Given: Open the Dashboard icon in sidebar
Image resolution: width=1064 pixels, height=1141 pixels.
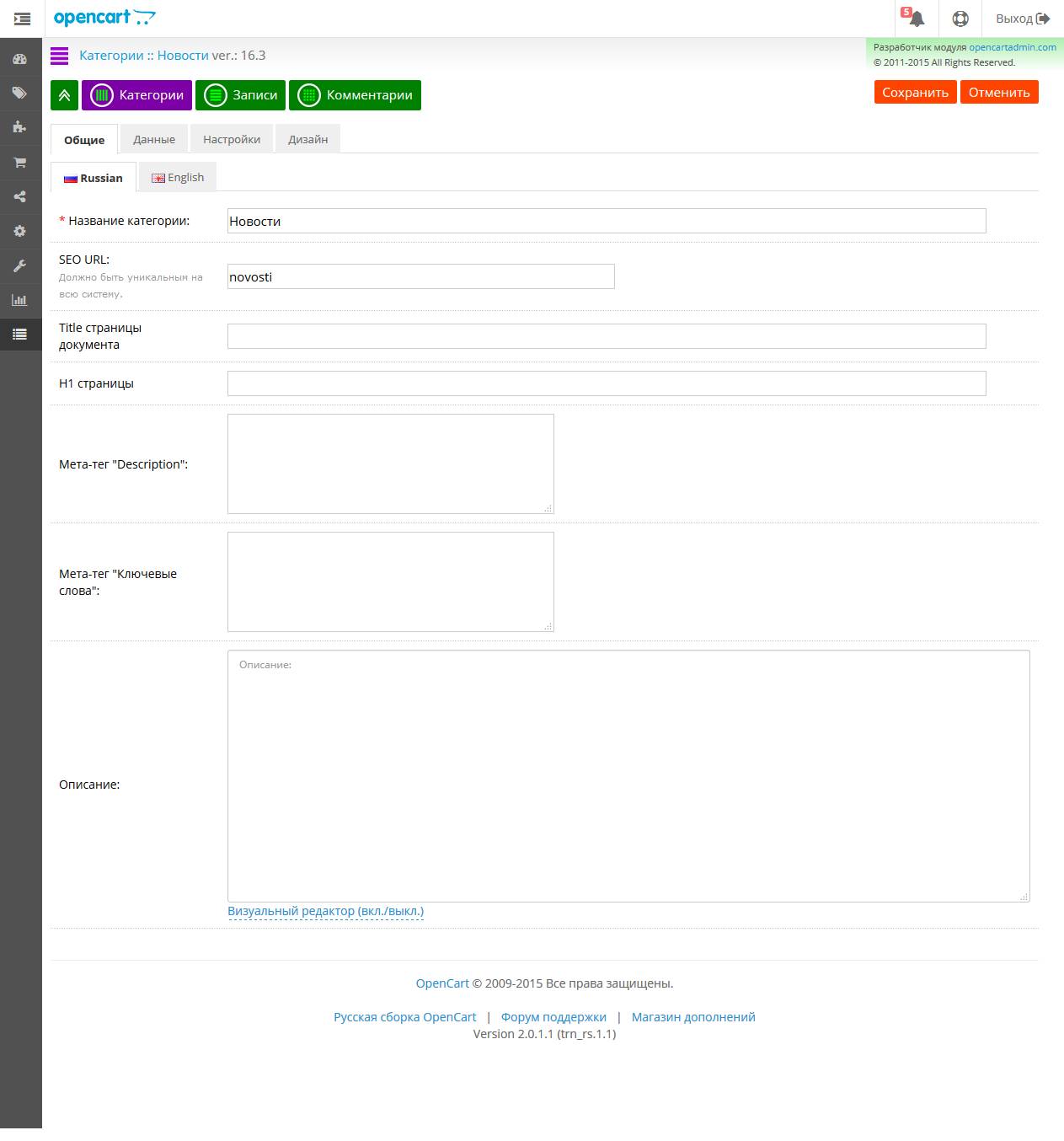Looking at the screenshot, I should click(20, 59).
